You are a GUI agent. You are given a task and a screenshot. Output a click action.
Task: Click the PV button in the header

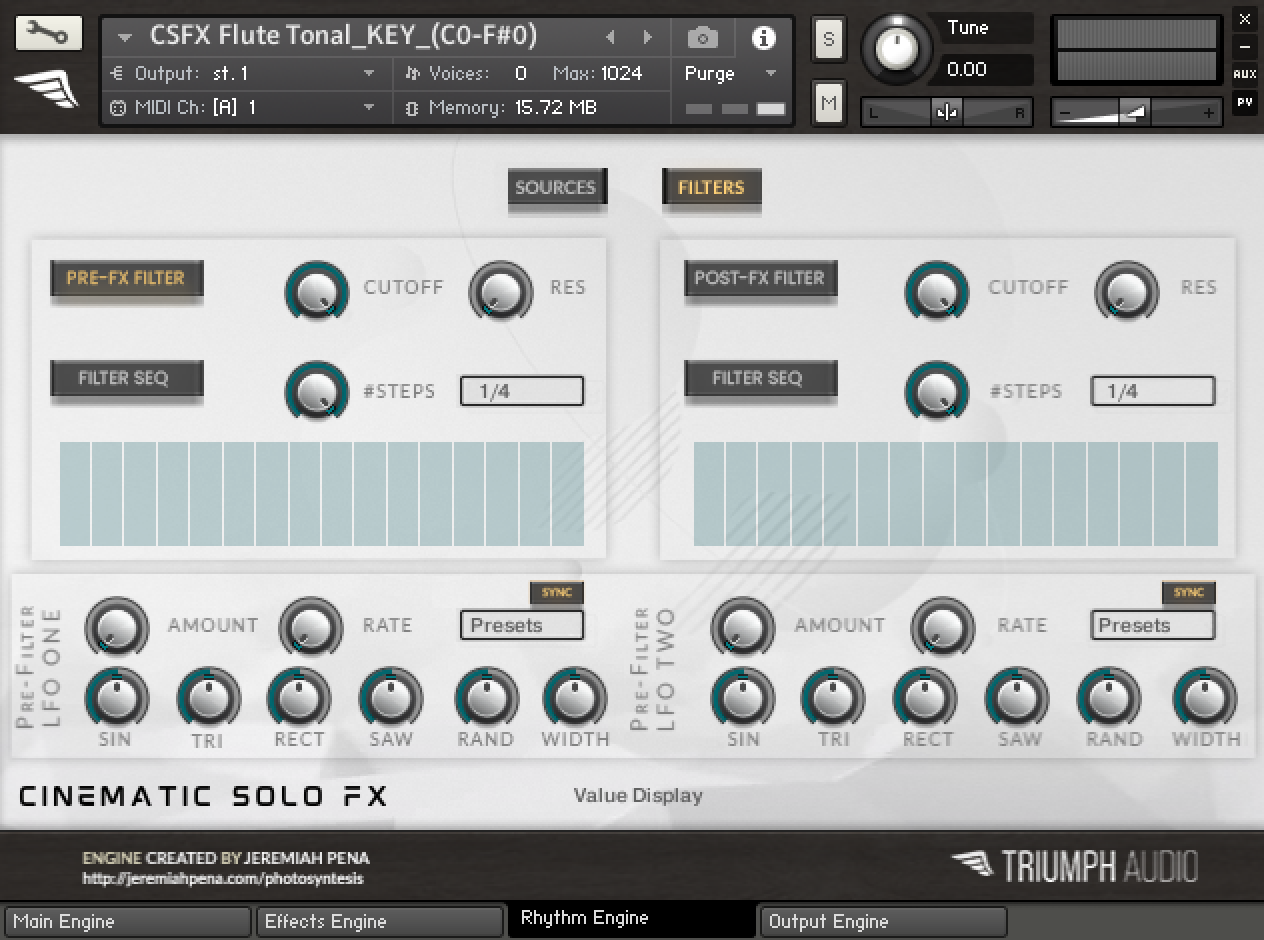pos(1244,102)
